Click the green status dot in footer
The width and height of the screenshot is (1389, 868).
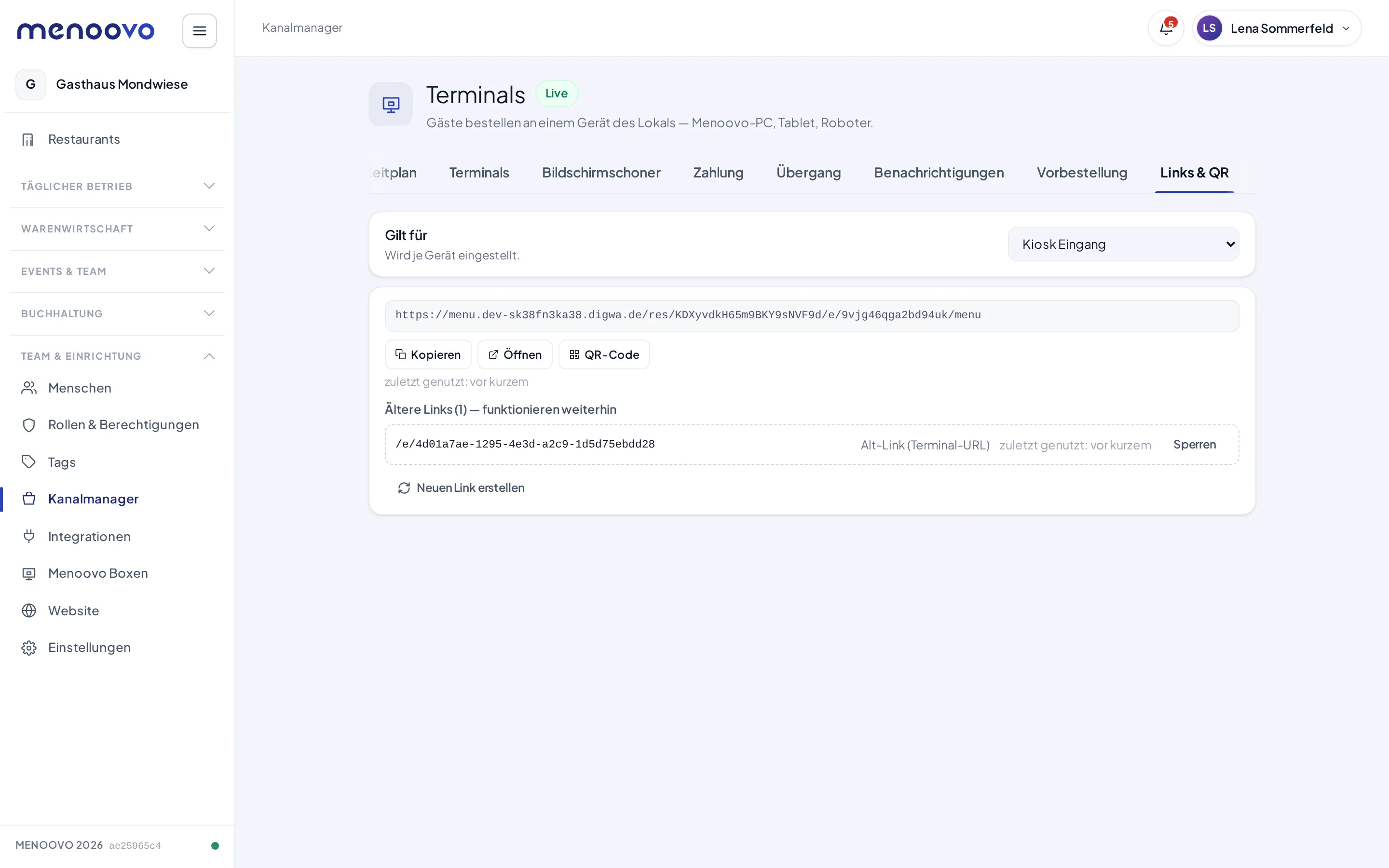point(215,845)
